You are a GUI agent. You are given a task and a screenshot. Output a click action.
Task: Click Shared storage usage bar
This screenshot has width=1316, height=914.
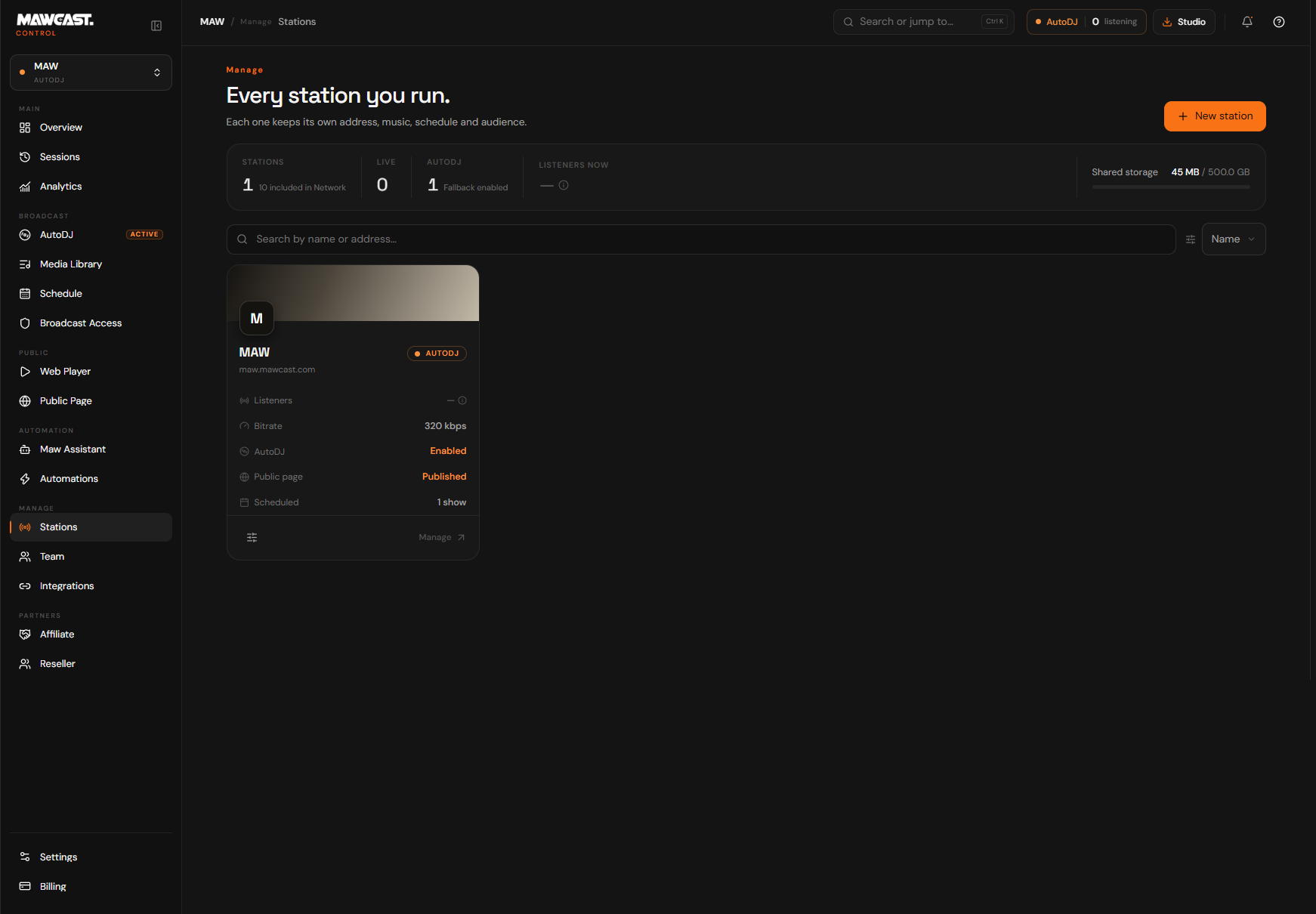point(1171,187)
